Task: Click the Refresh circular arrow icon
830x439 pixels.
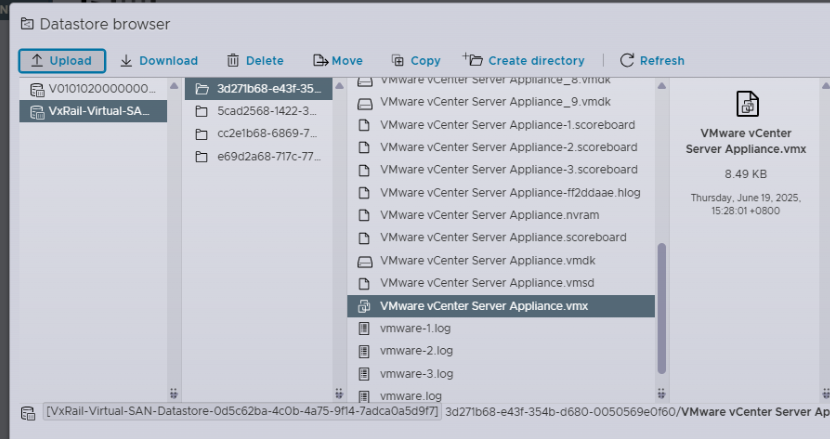Action: (628, 60)
